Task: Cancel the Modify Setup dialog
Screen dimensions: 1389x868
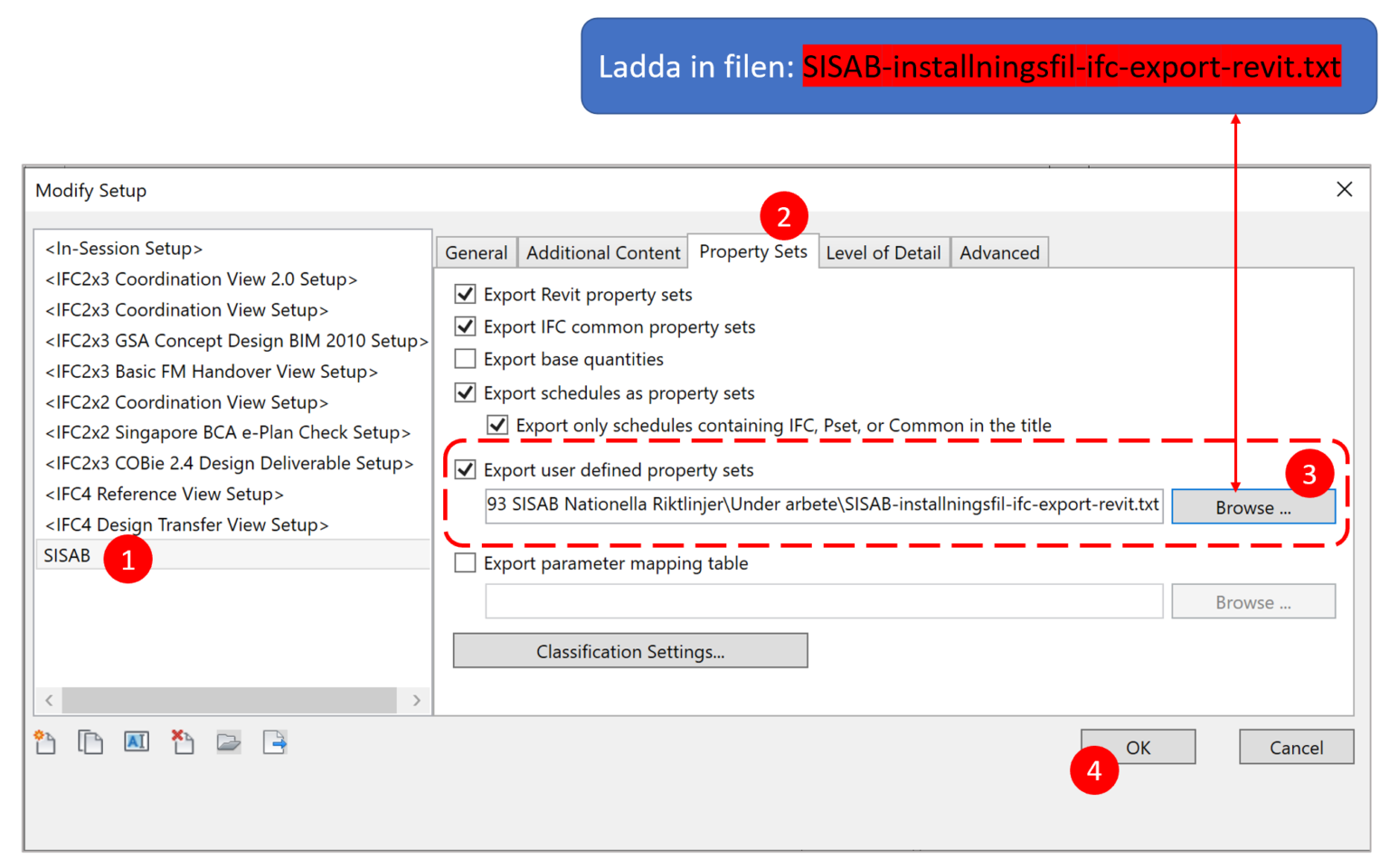Action: pos(1296,747)
